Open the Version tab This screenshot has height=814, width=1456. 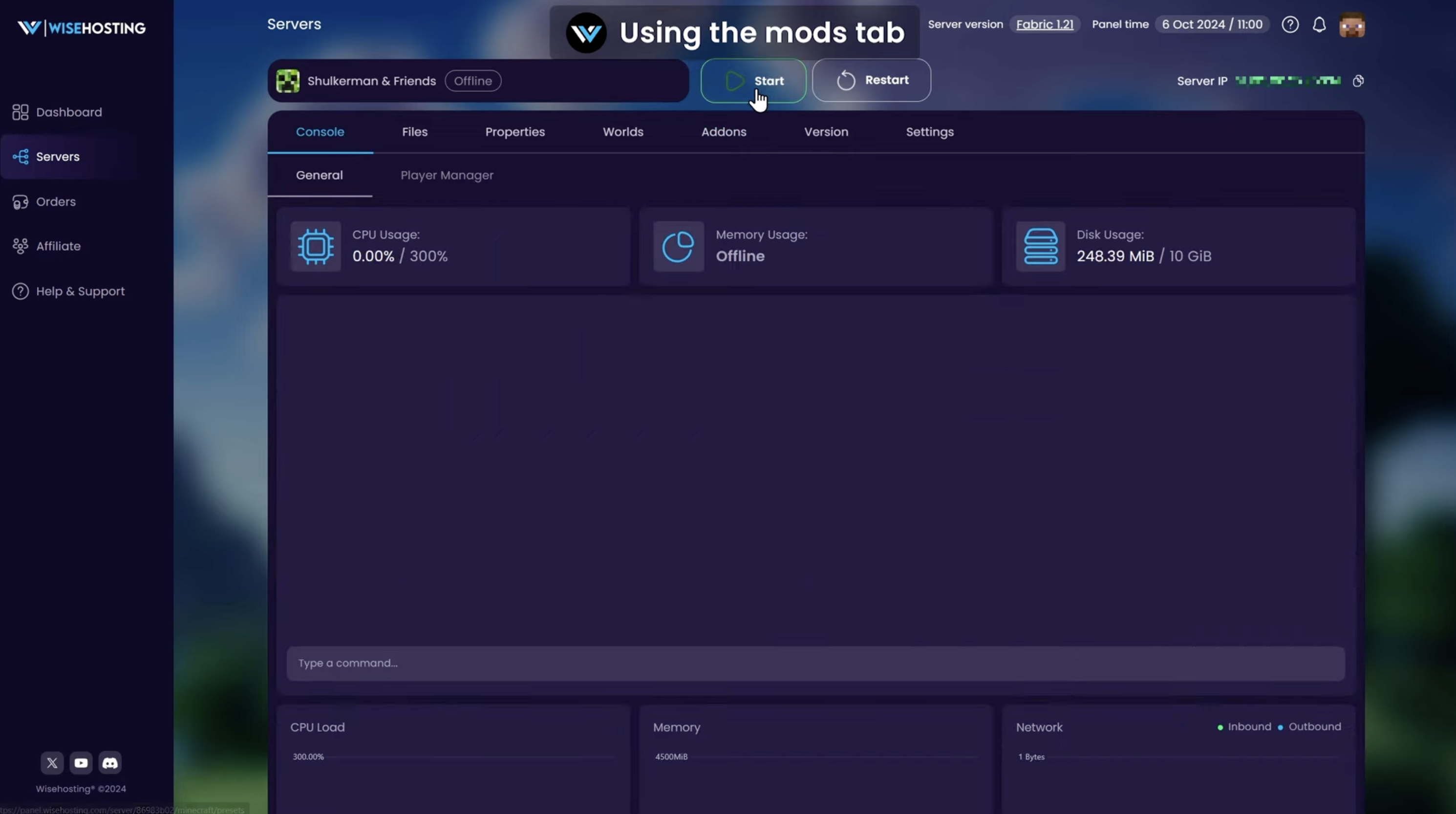[826, 132]
